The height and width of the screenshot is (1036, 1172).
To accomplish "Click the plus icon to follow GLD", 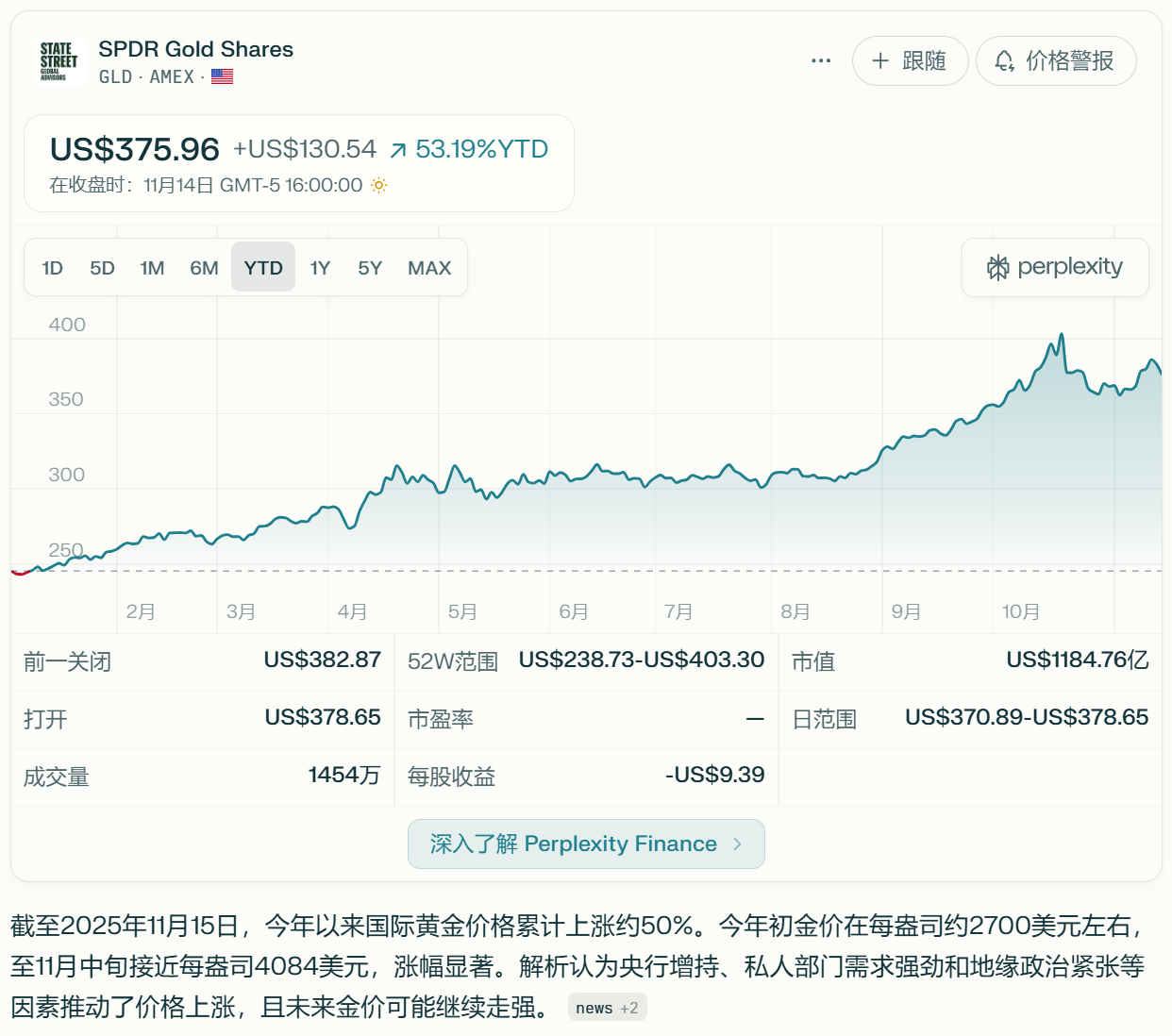I will click(880, 61).
